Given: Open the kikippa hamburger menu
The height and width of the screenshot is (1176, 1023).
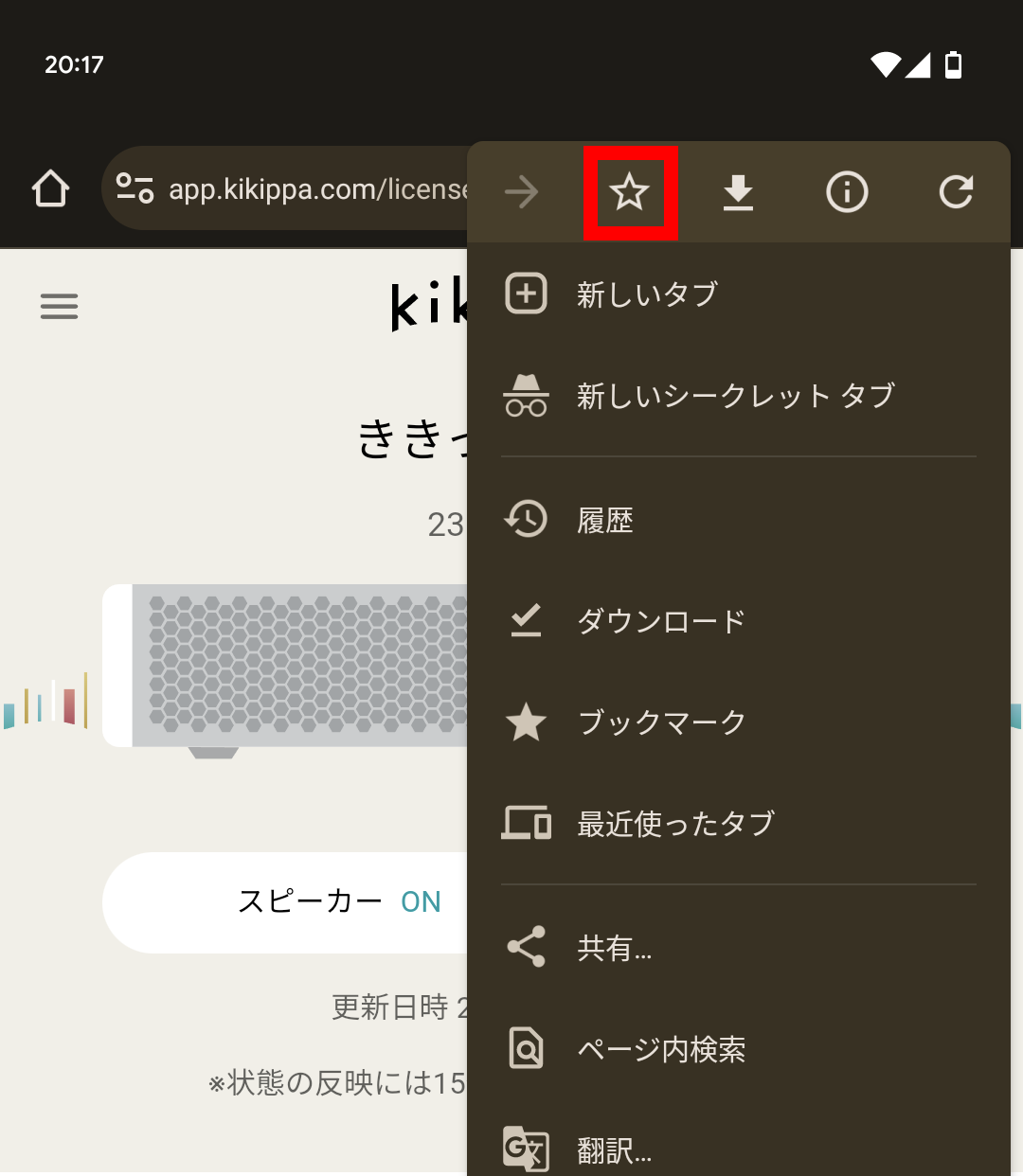Looking at the screenshot, I should coord(59,306).
